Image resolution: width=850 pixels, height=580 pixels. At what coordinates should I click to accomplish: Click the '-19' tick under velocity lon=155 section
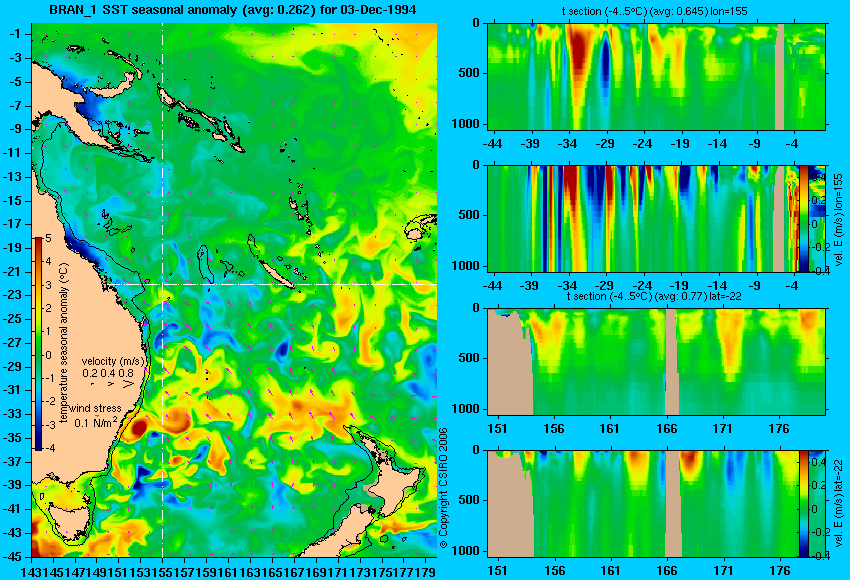point(679,286)
